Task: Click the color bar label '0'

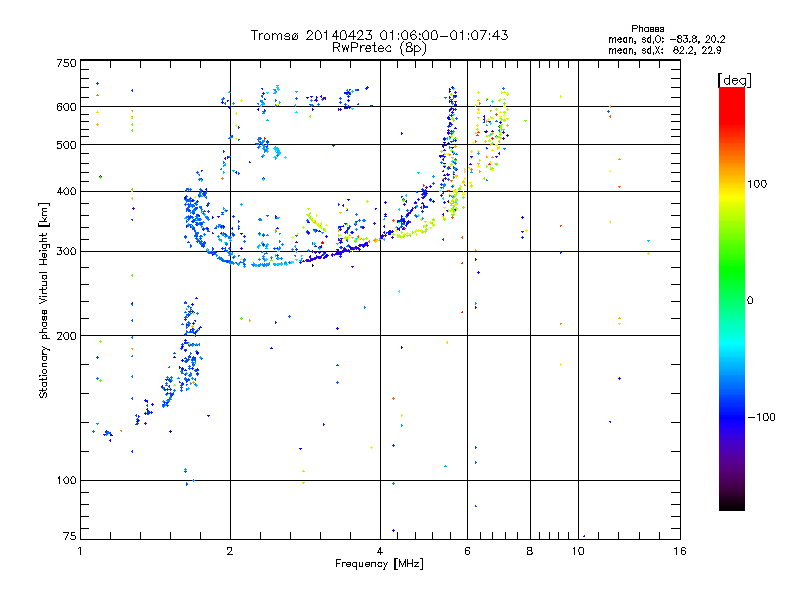Action: (x=750, y=300)
